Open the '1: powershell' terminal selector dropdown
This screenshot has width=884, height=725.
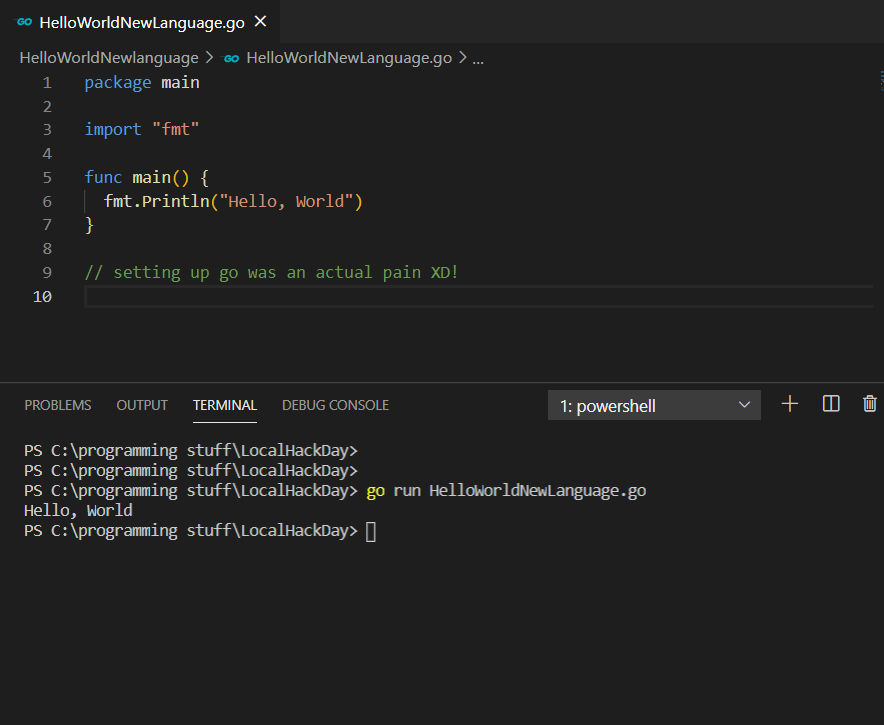[654, 405]
